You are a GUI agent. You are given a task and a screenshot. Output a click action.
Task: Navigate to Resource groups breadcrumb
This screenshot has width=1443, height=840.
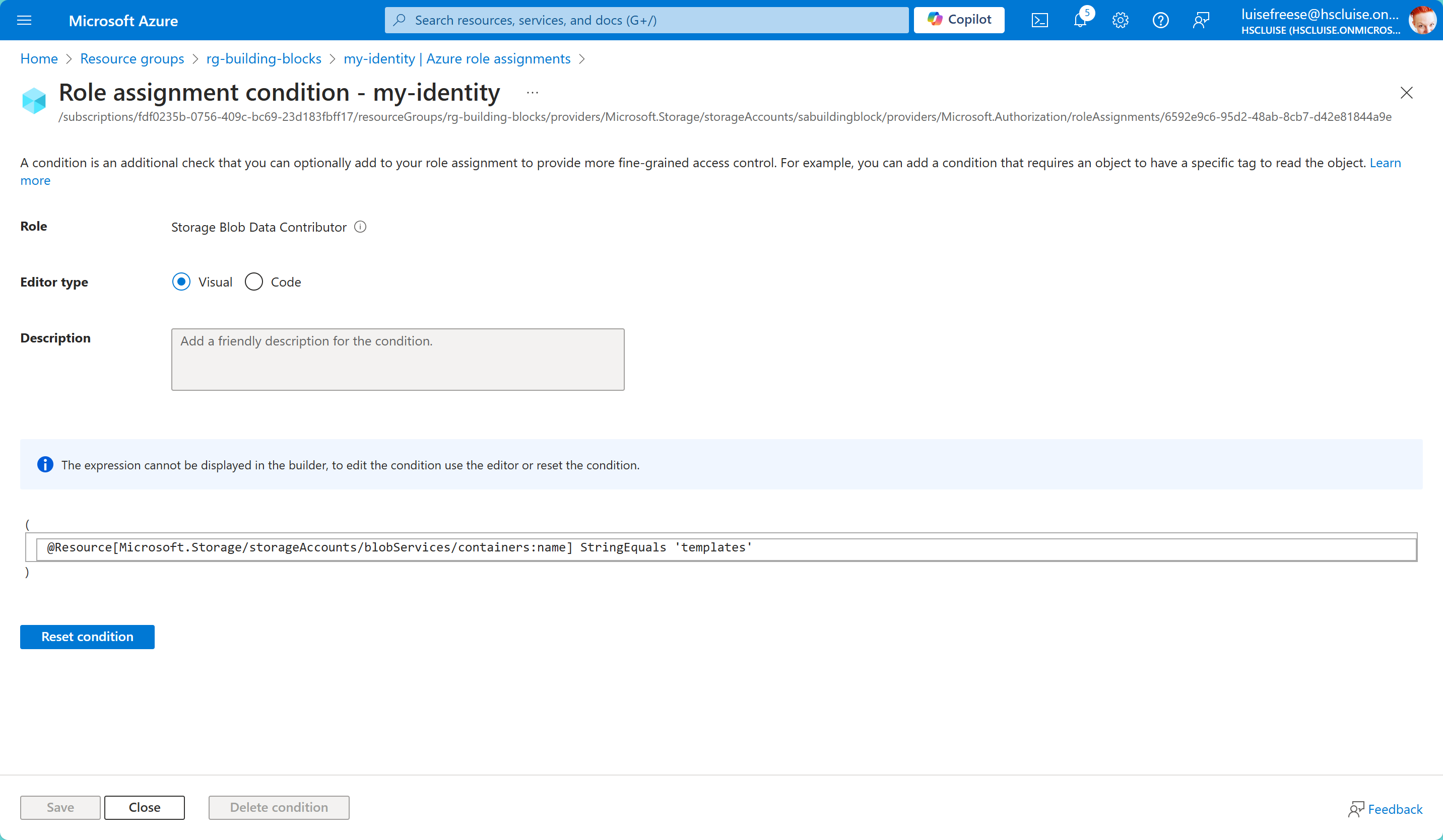click(x=132, y=58)
